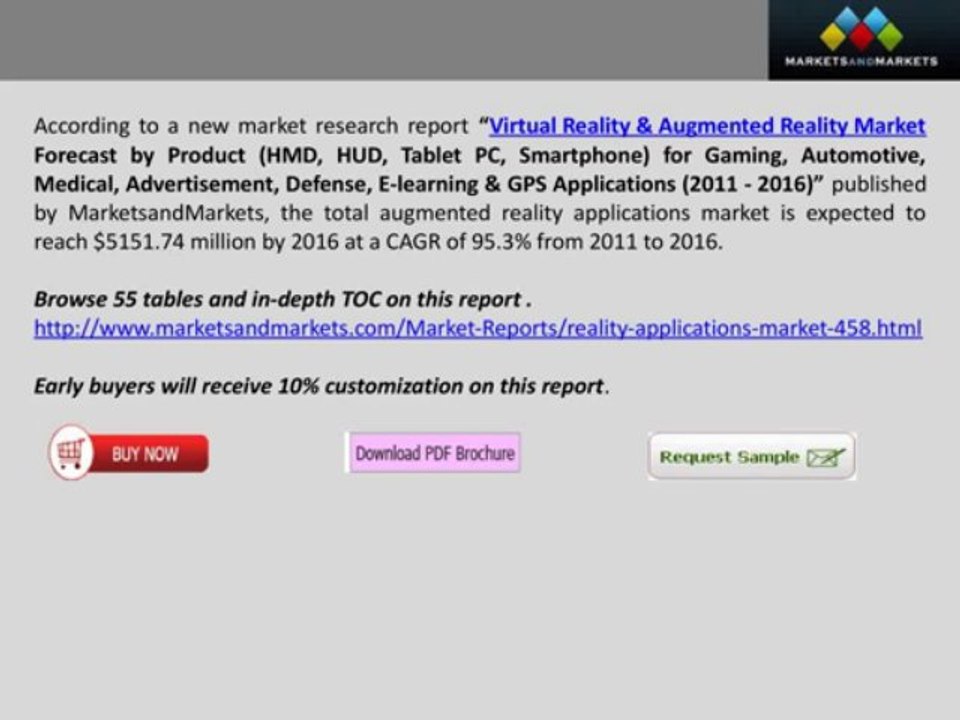Click the text "According to a new market research report"

(251, 126)
